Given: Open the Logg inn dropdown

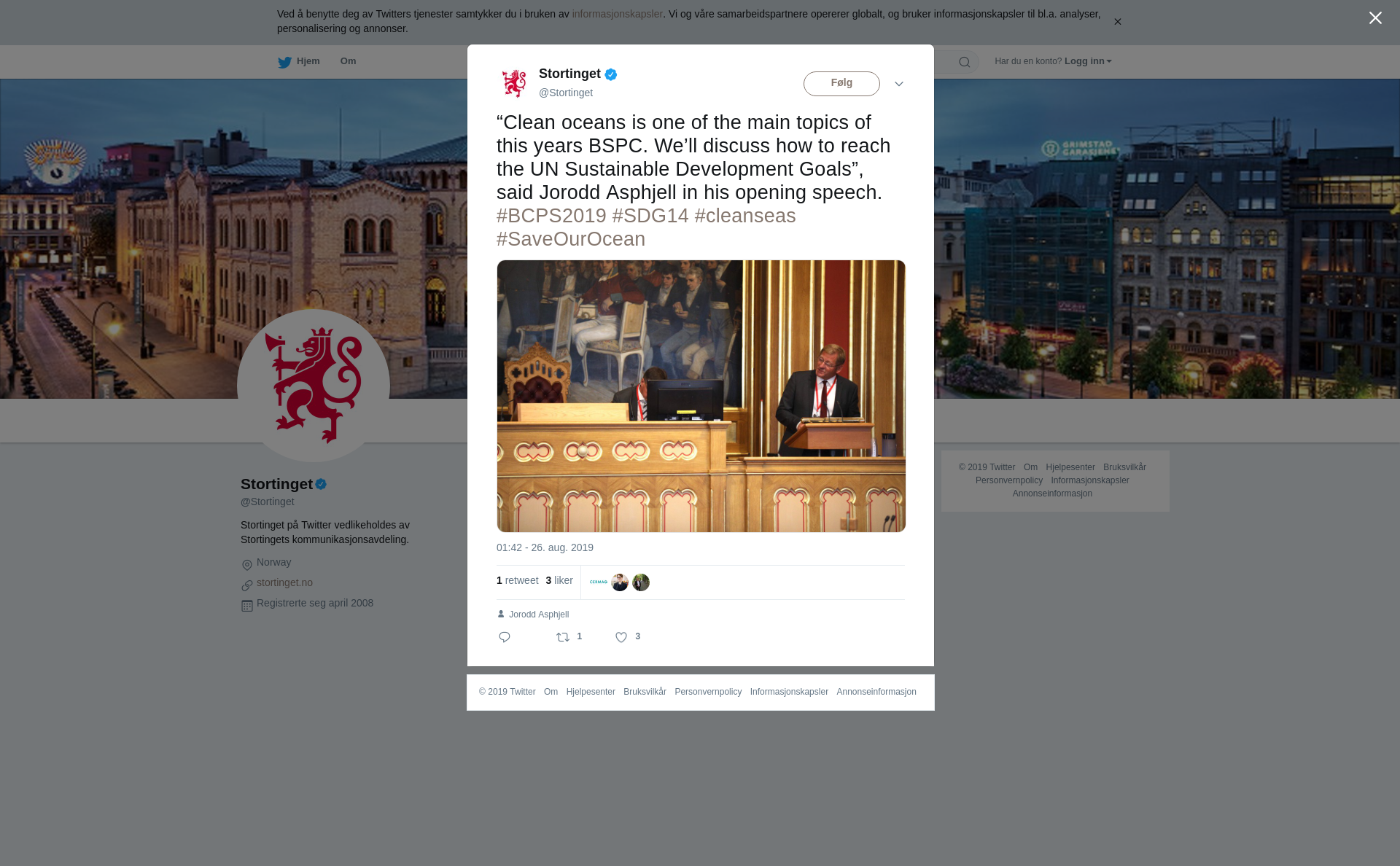Looking at the screenshot, I should pos(1088,61).
